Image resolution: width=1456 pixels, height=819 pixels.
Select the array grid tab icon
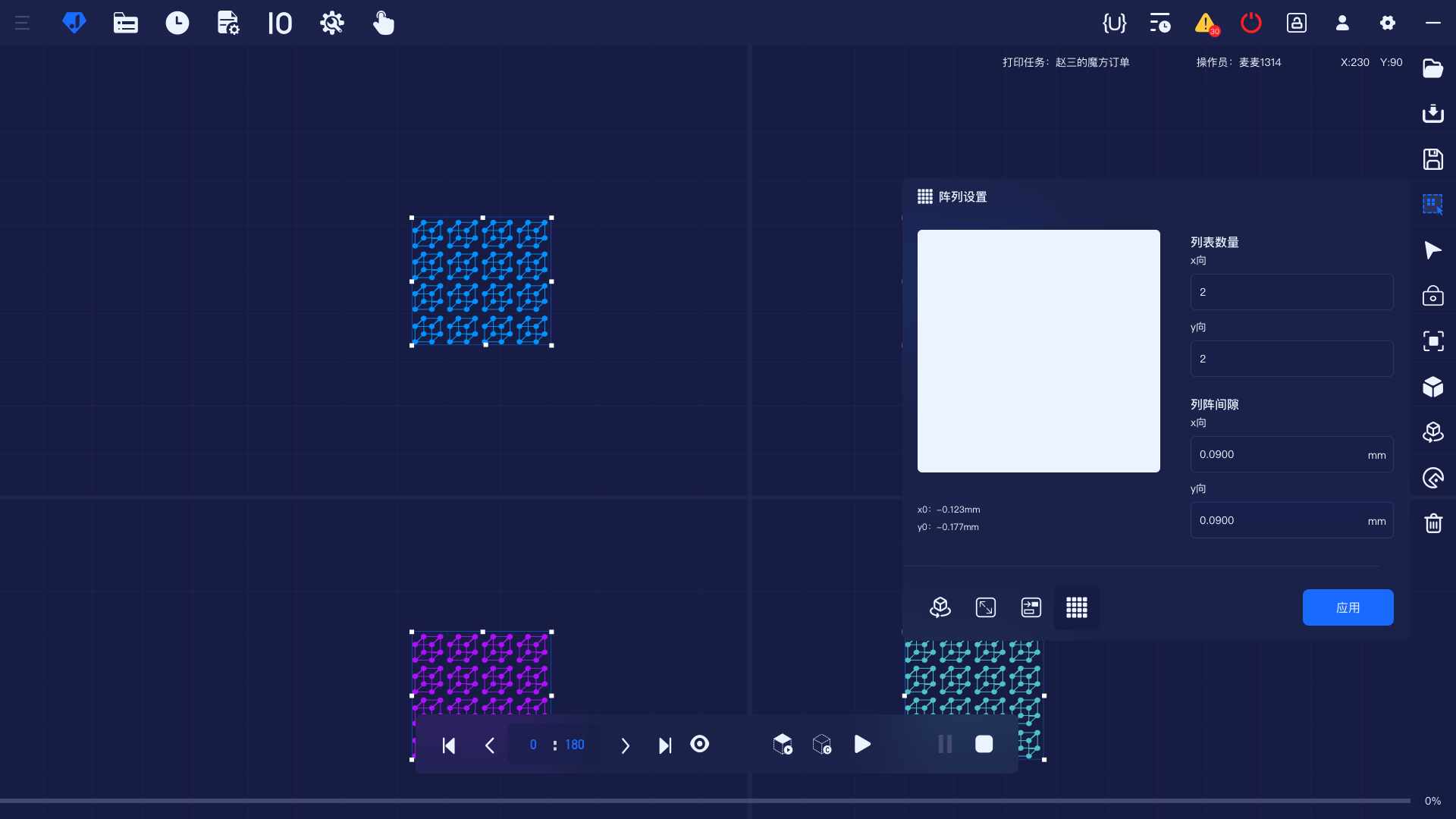click(1076, 607)
